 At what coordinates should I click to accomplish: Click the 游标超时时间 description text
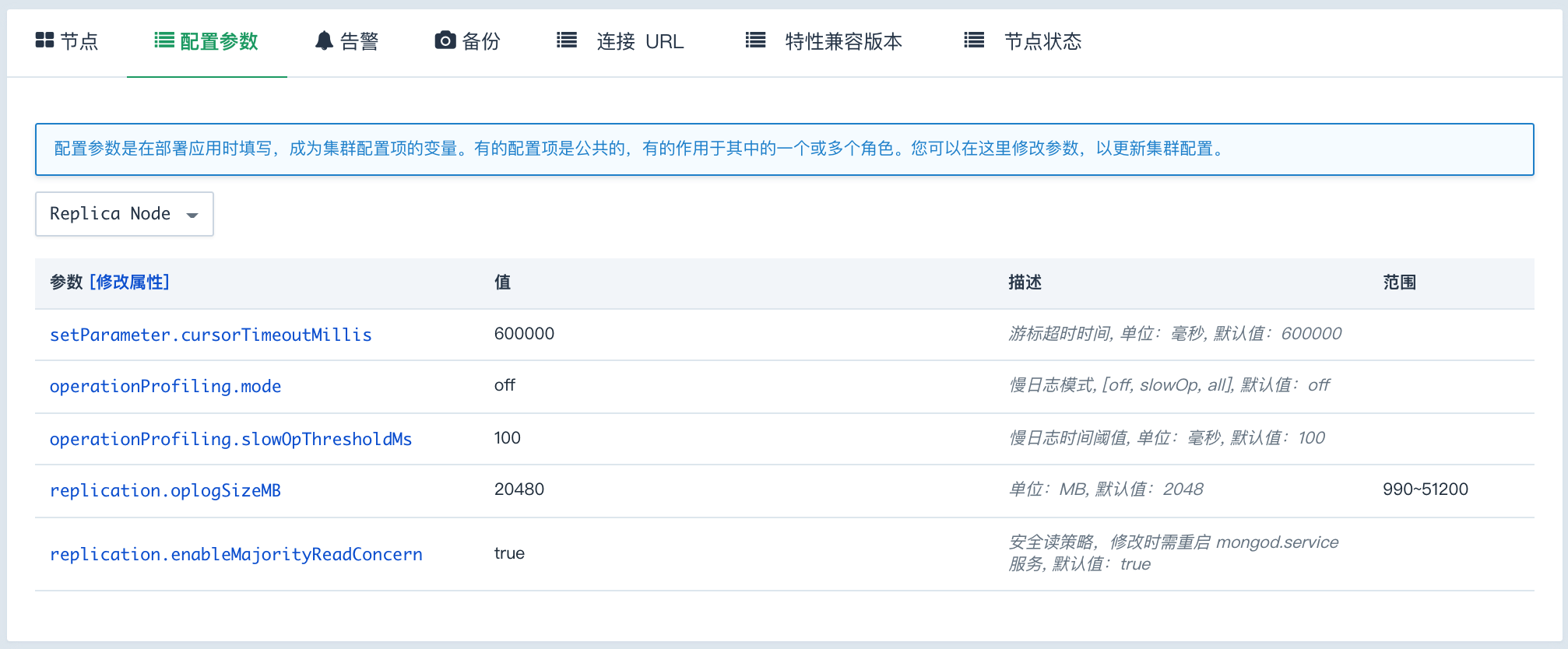[x=1175, y=334]
